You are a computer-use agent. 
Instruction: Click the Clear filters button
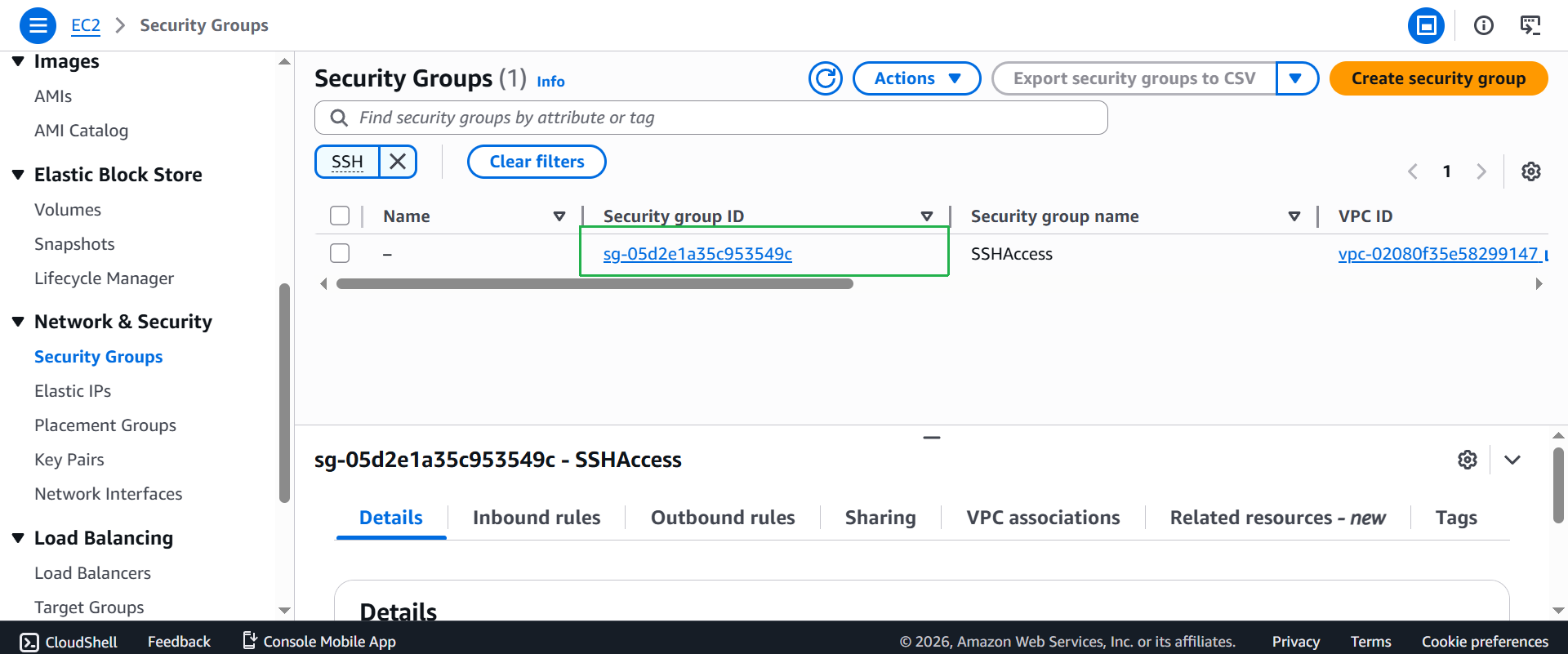pyautogui.click(x=537, y=162)
